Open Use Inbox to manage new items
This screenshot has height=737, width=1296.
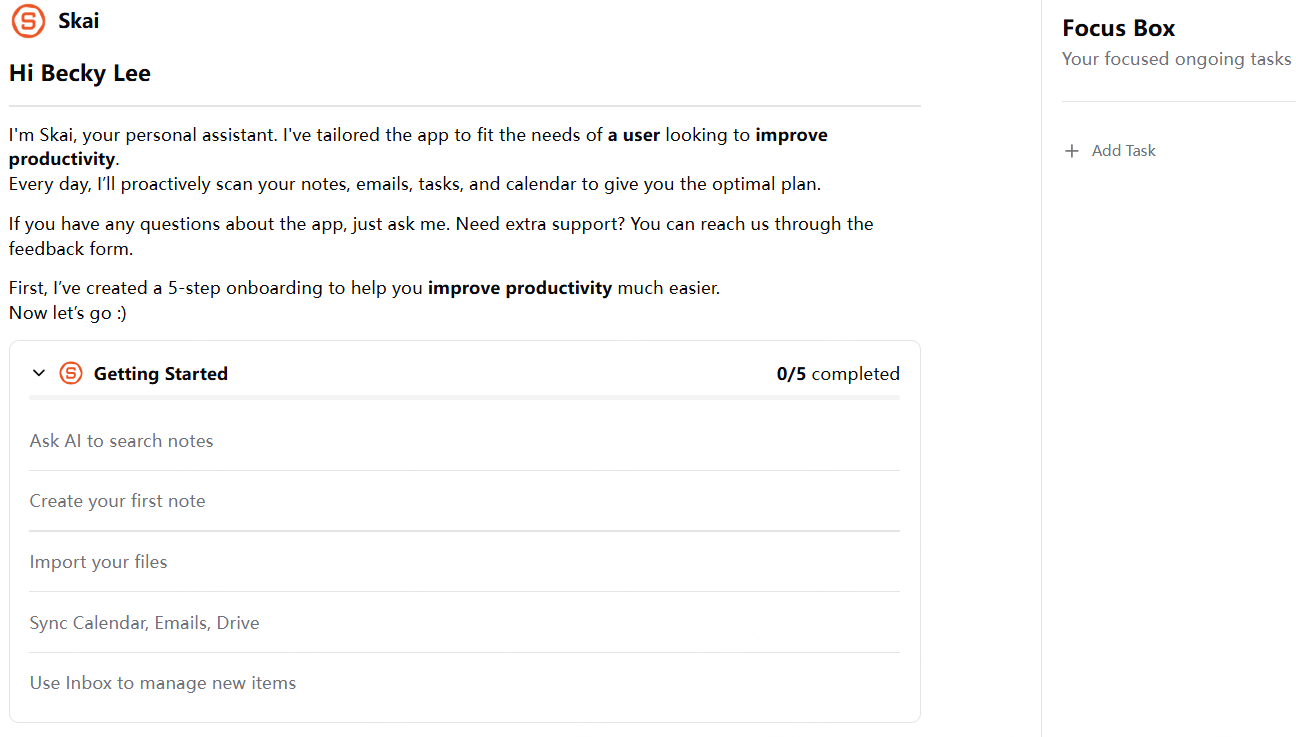465,684
